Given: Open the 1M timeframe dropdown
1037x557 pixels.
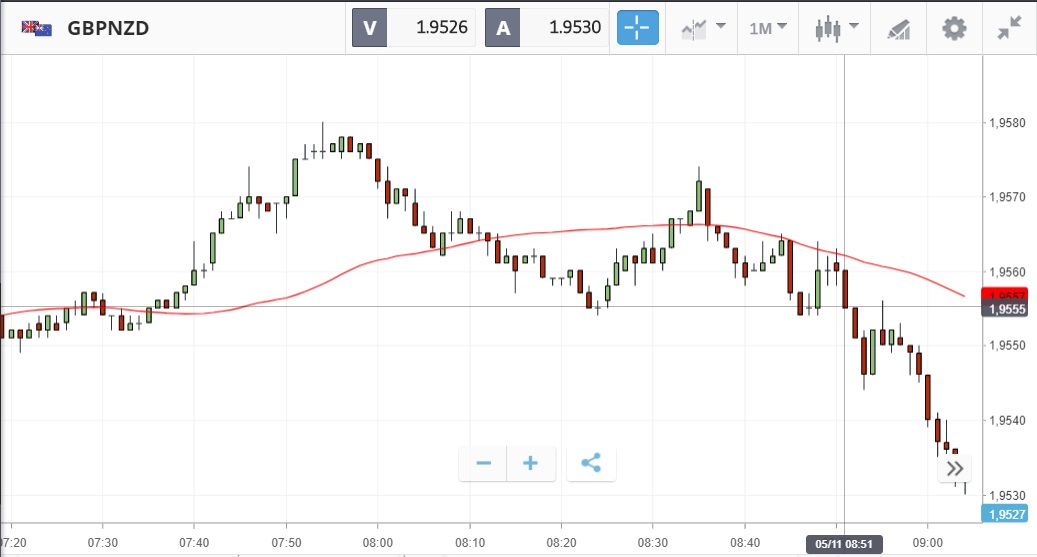Looking at the screenshot, I should click(x=767, y=28).
